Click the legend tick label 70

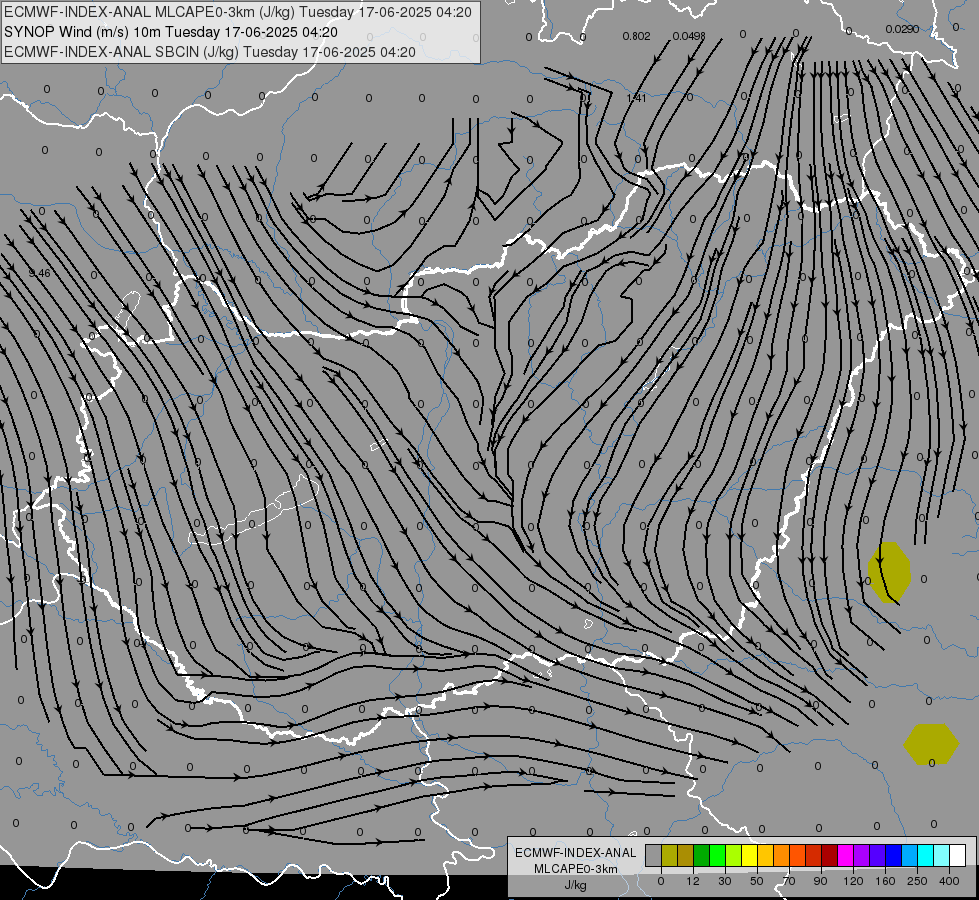[789, 881]
